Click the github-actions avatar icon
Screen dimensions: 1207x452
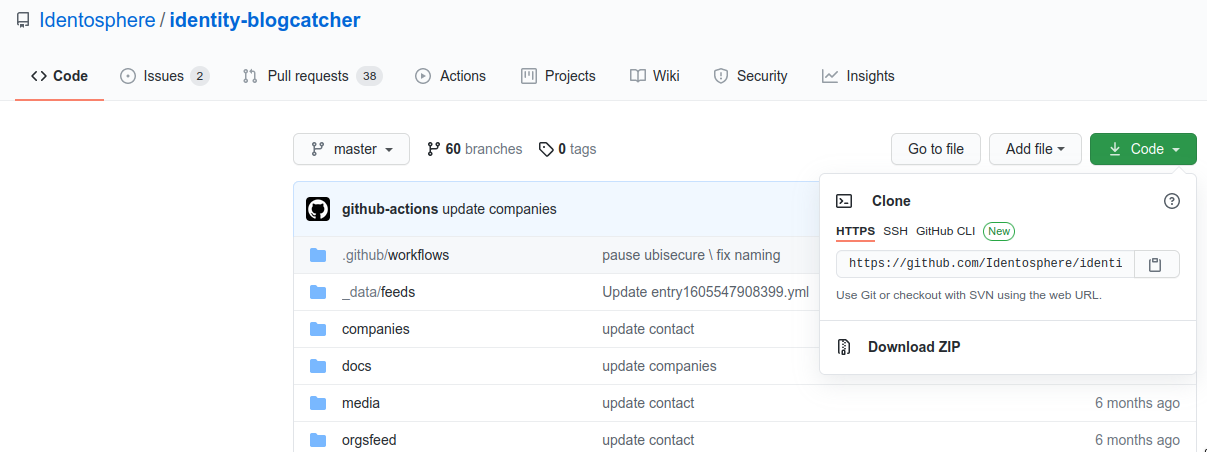pos(318,209)
